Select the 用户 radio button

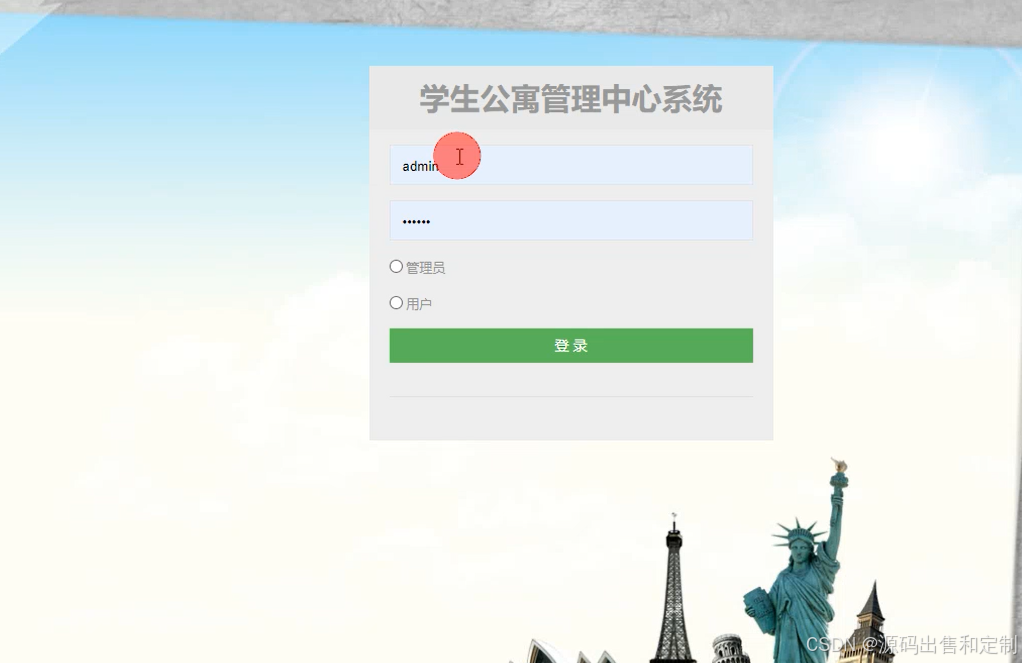(396, 303)
